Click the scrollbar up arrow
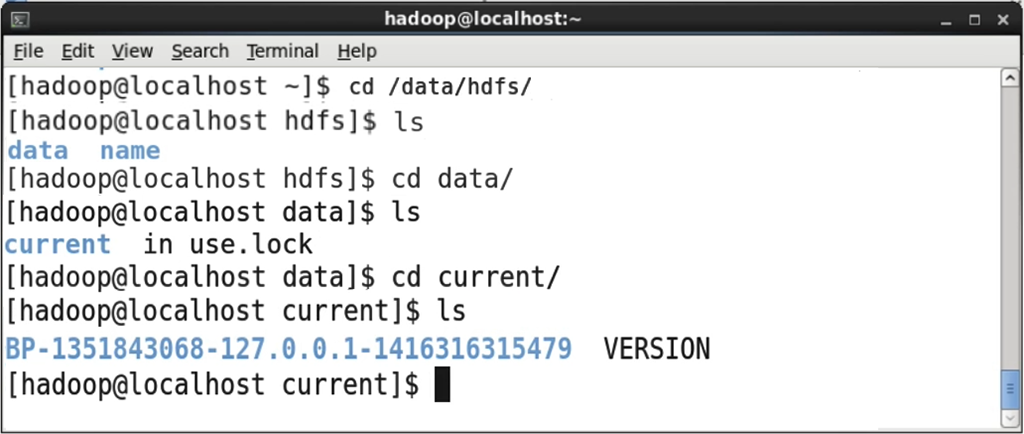The image size is (1024, 434). [1008, 78]
